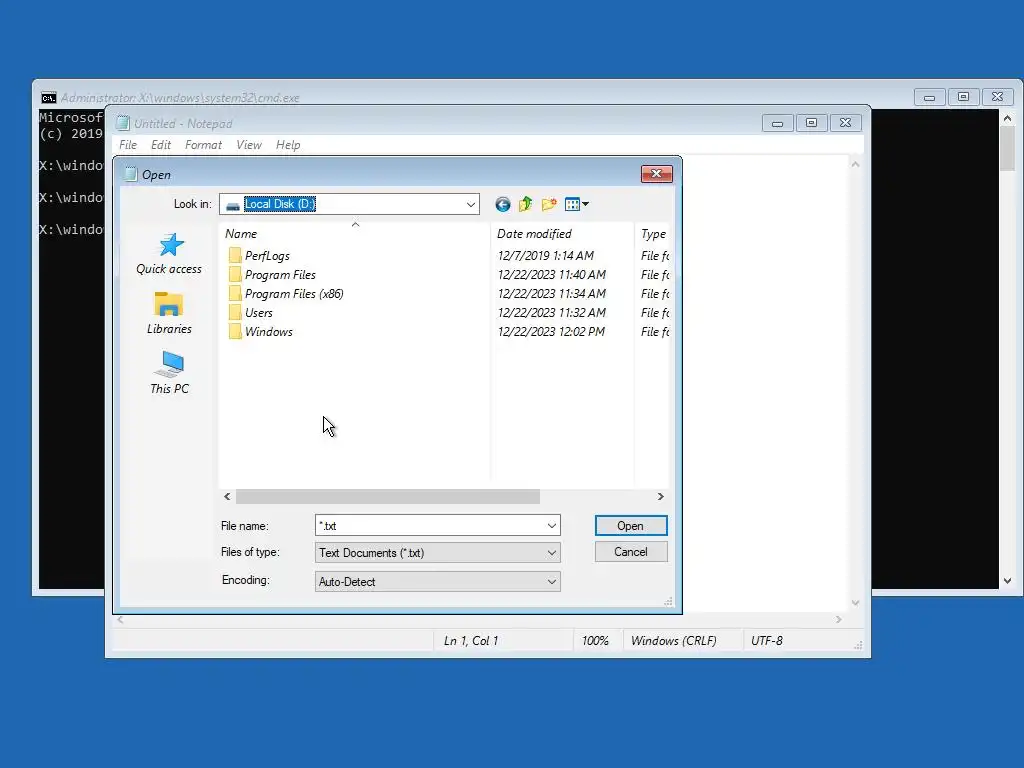Image resolution: width=1024 pixels, height=768 pixels.
Task: Open the View Menu icon dropdown
Action: 577,204
